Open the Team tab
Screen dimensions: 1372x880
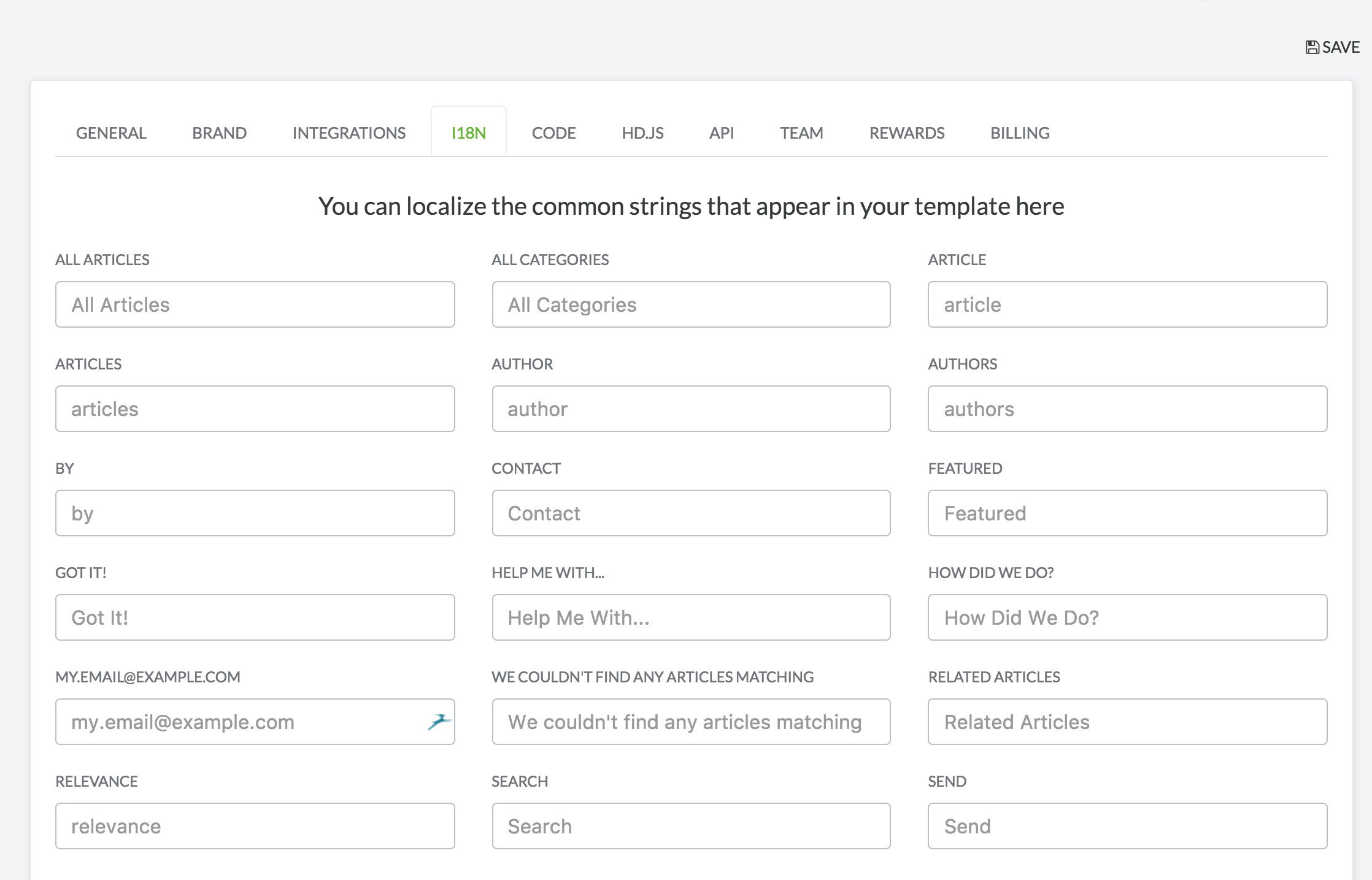click(x=801, y=133)
